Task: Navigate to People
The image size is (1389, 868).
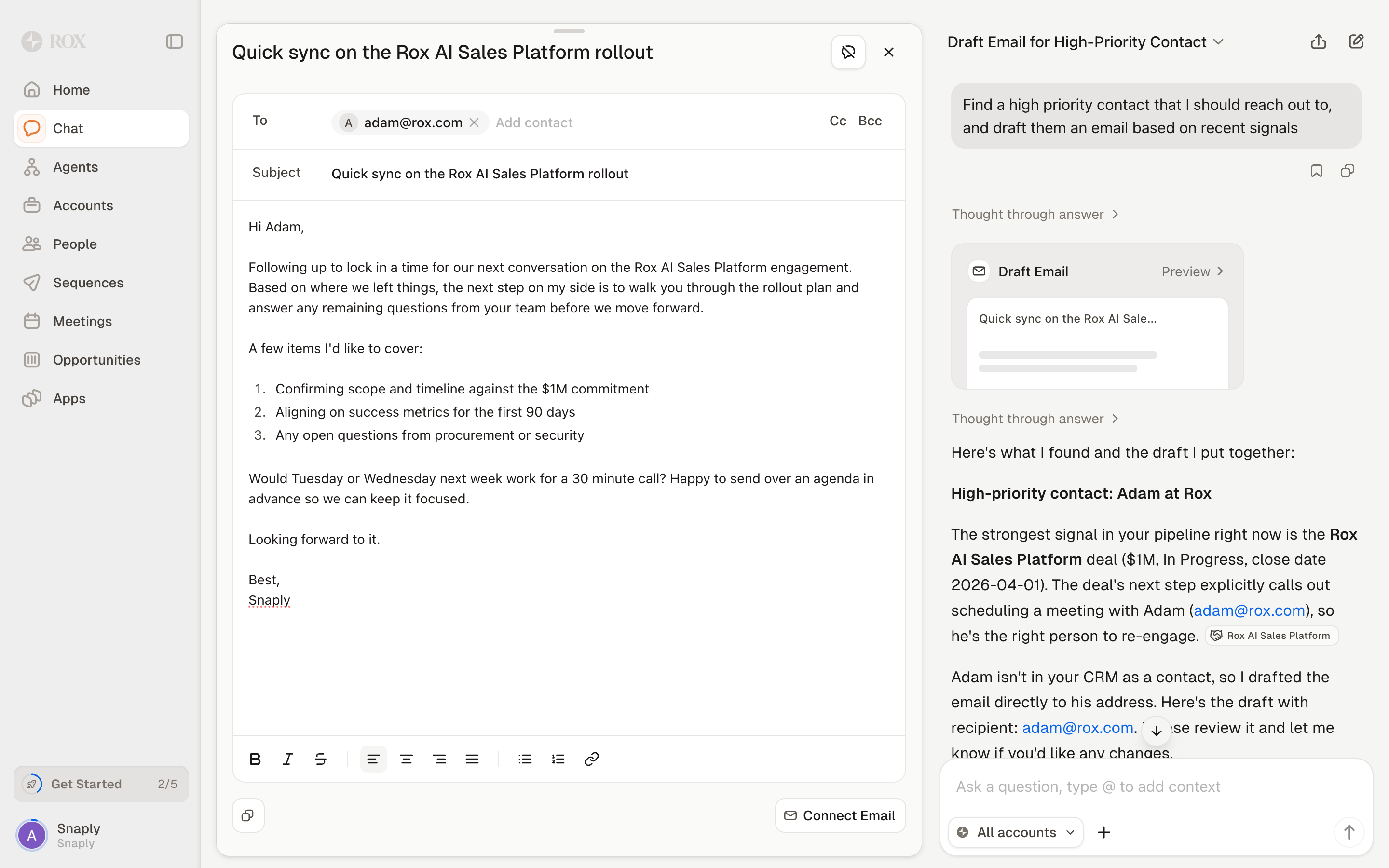Action: pyautogui.click(x=101, y=244)
